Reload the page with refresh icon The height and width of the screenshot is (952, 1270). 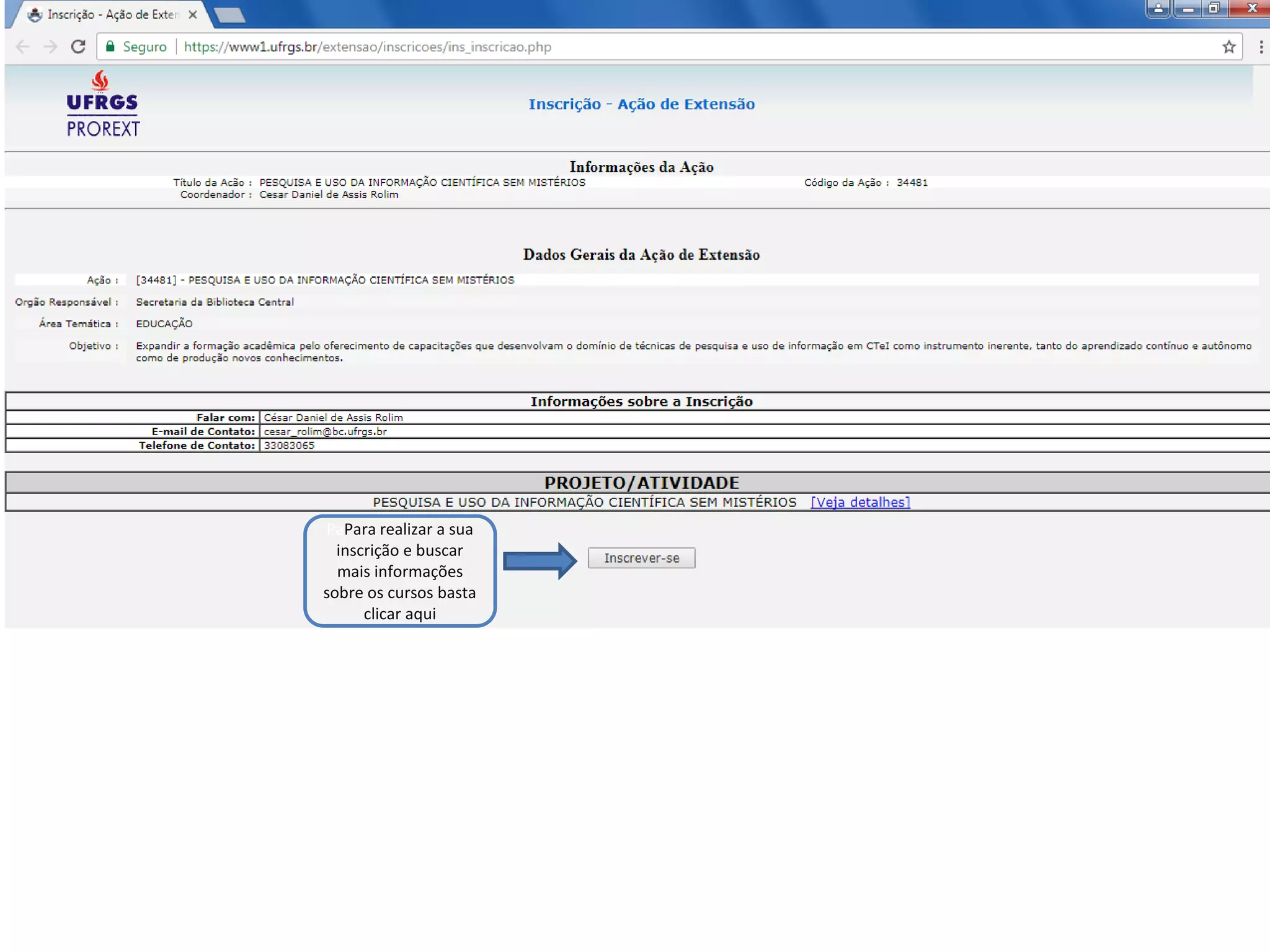click(78, 47)
